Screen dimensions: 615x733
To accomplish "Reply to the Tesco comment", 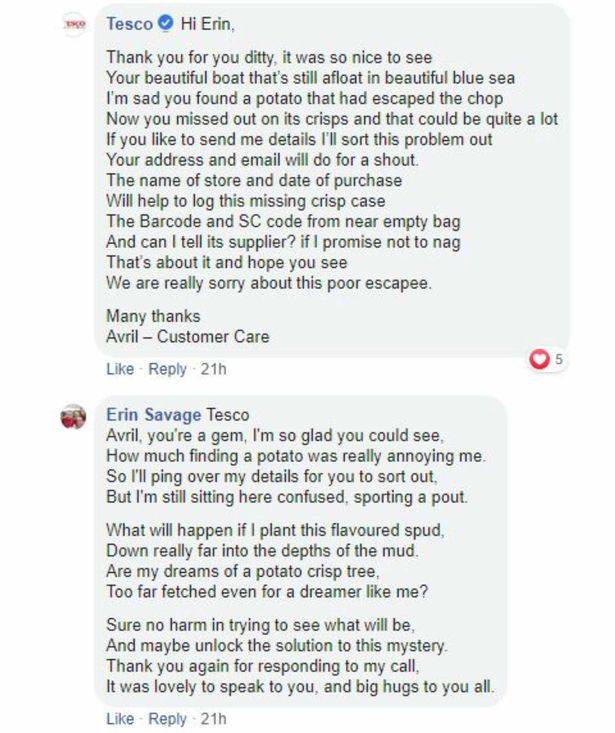I will coord(167,369).
